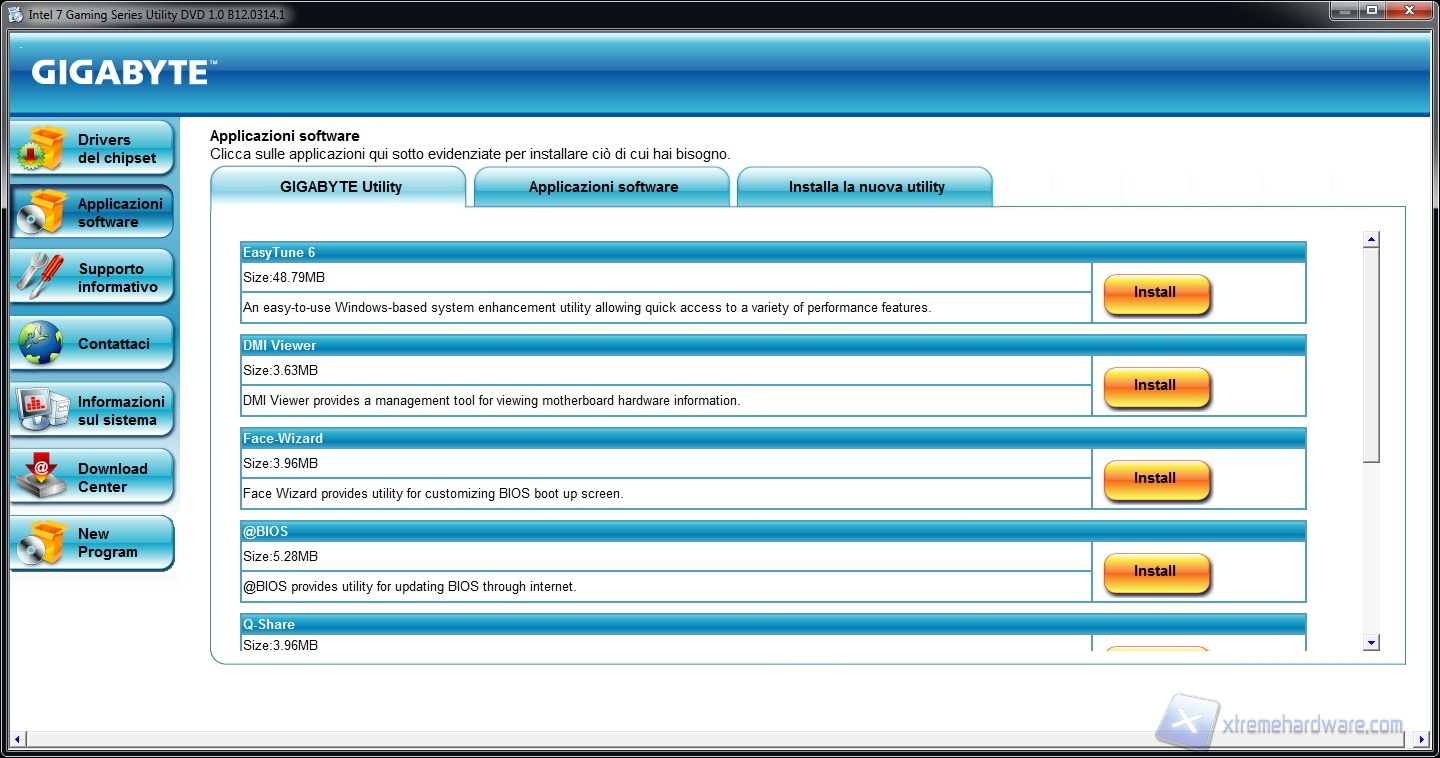This screenshot has height=758, width=1440.
Task: Switch to the GIGABYTE Utility tab
Action: point(340,187)
